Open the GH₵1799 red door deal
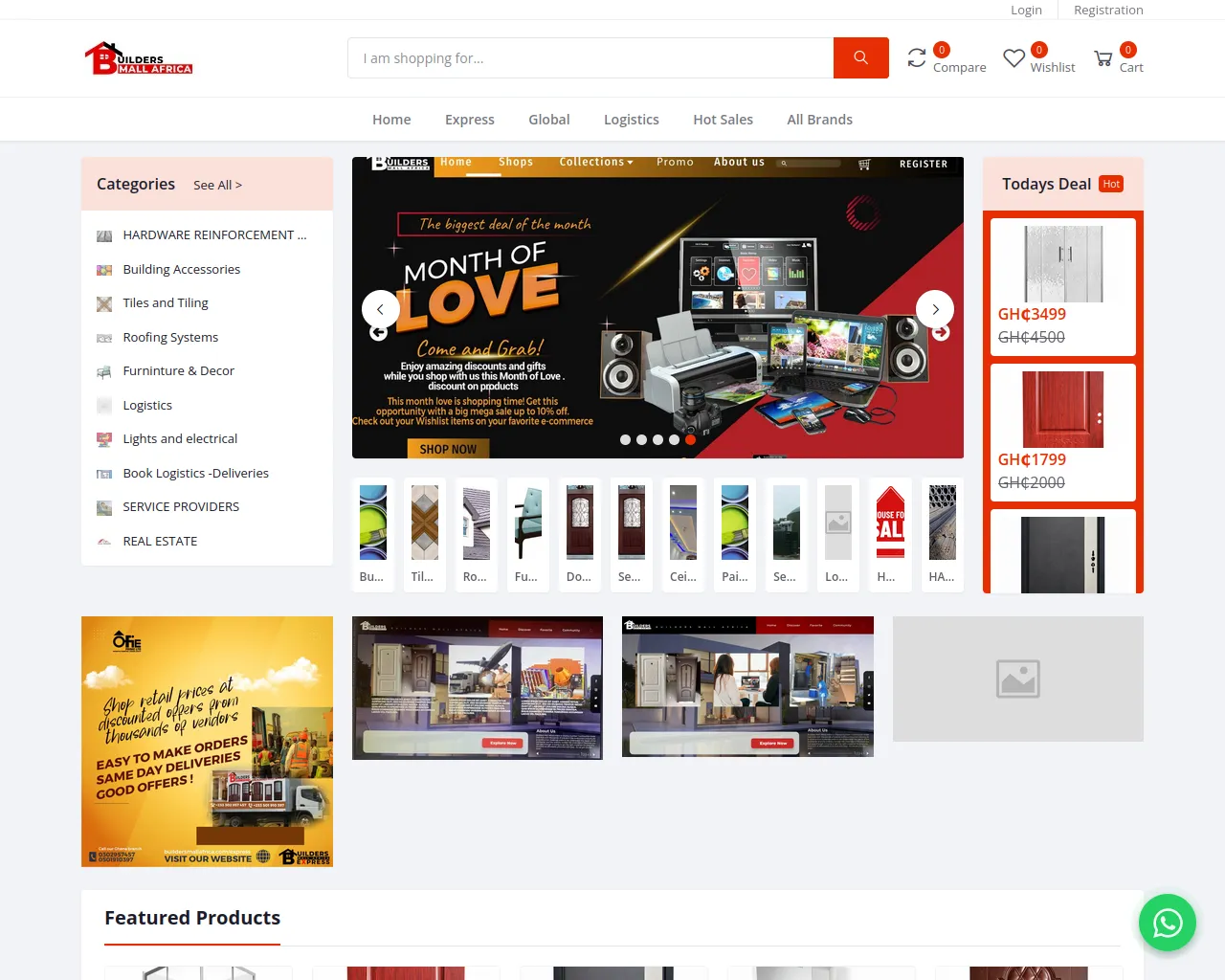The width and height of the screenshot is (1225, 980). 1063,433
